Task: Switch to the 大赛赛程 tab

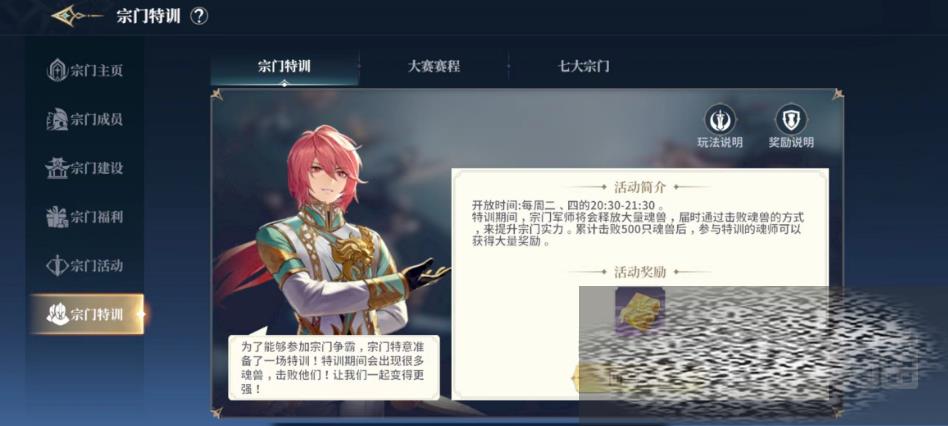Action: point(433,66)
